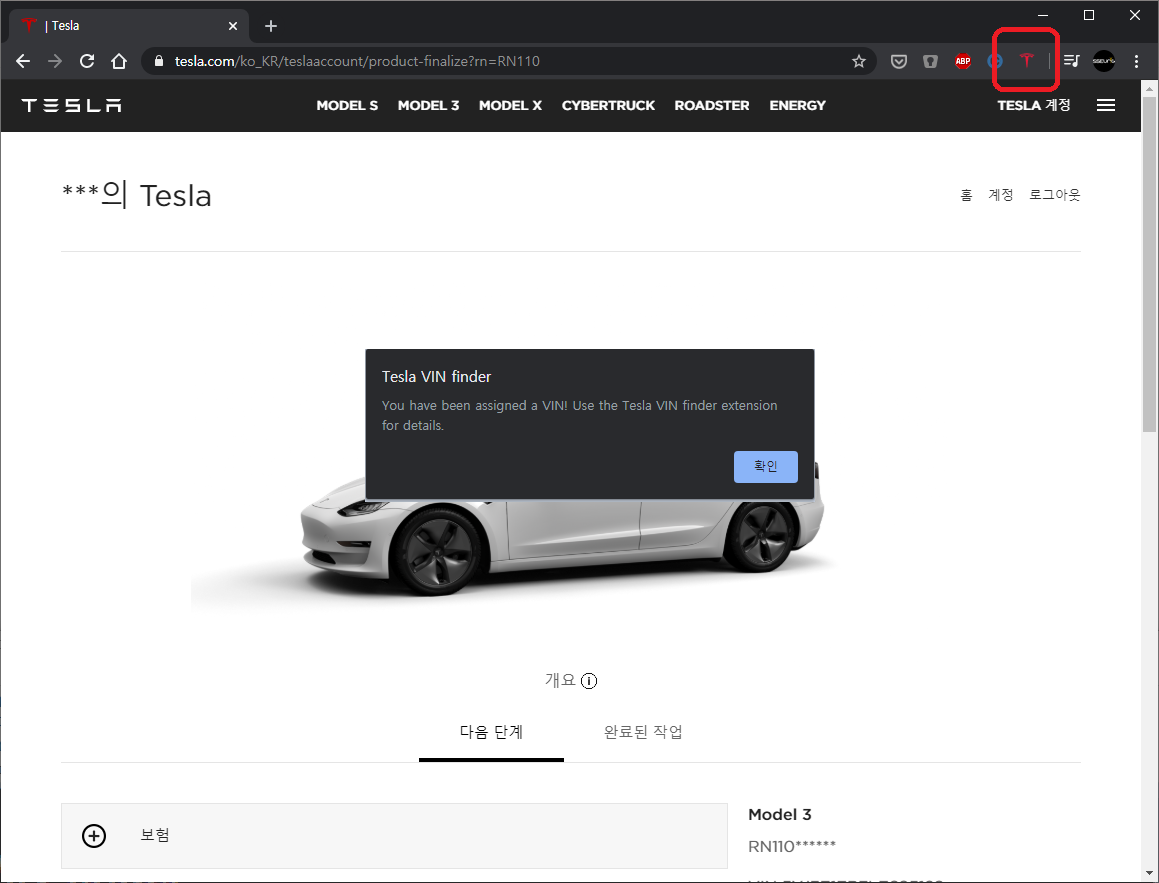The image size is (1159, 883).
Task: Open the browser home page icon
Action: click(119, 61)
